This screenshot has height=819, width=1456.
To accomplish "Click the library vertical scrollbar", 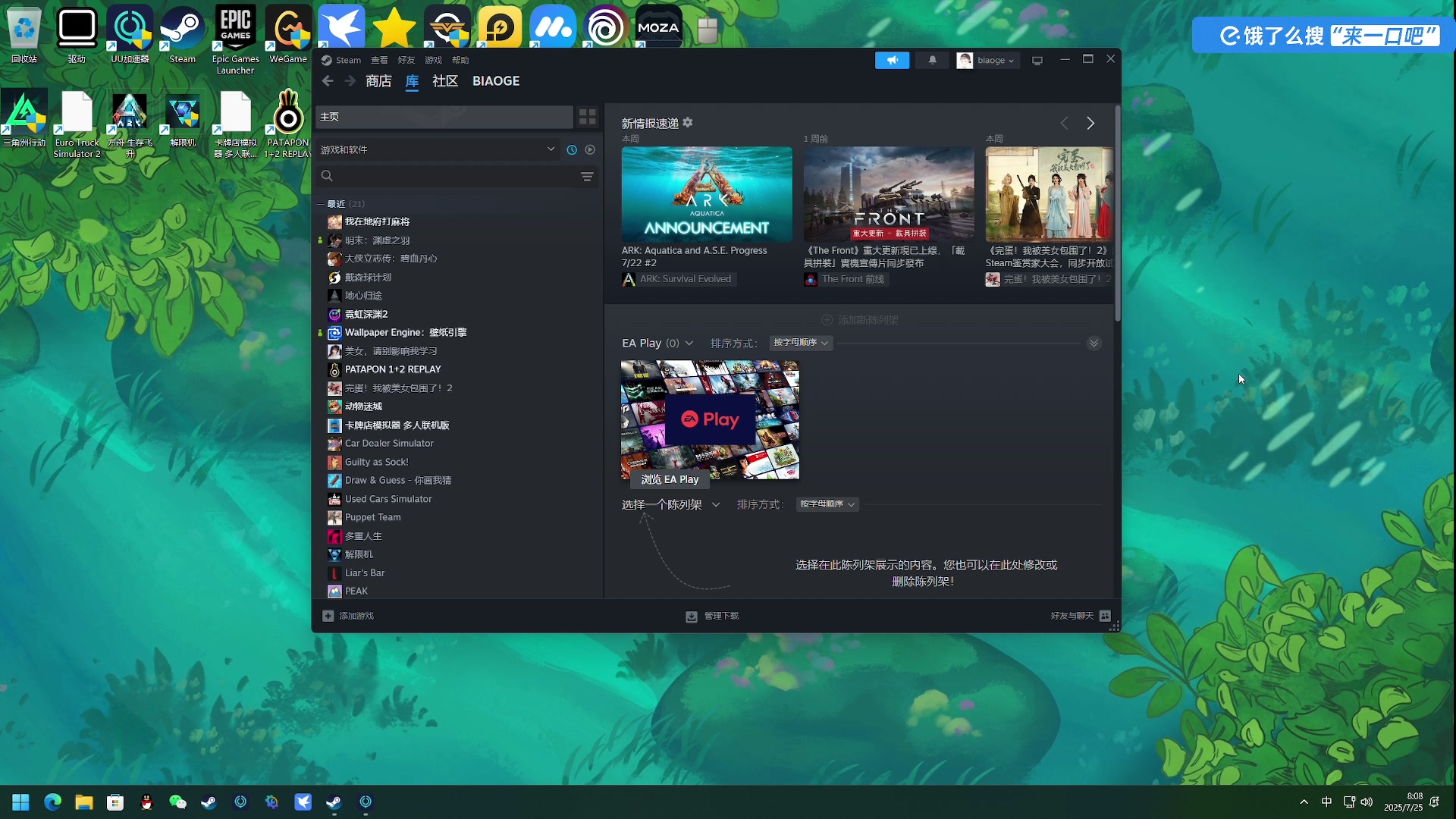I will coord(1117,213).
